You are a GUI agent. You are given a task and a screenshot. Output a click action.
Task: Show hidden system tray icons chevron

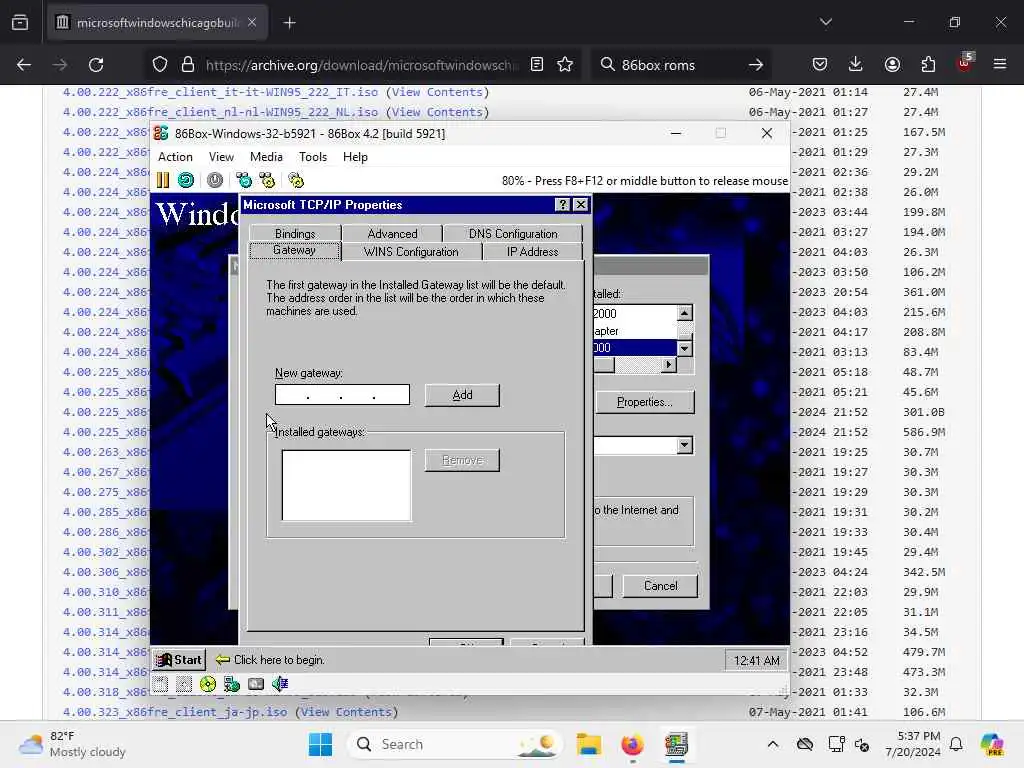click(773, 744)
